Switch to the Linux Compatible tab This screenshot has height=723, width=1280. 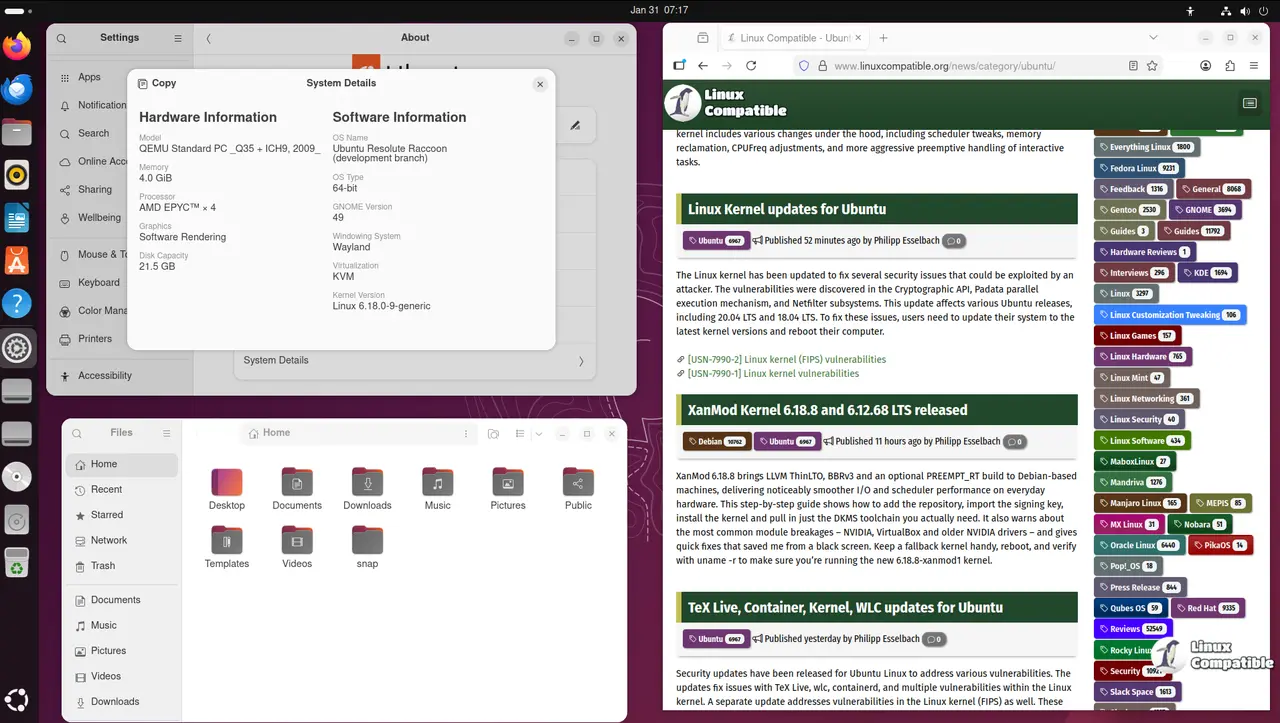[792, 38]
